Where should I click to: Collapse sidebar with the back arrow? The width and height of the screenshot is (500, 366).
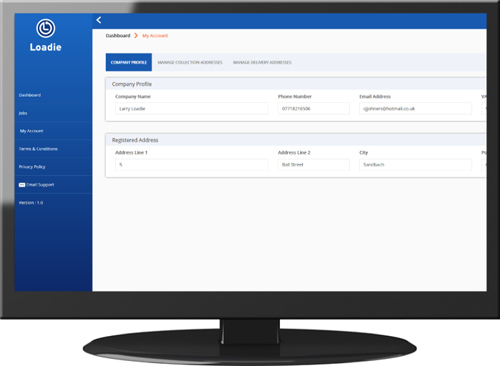coord(99,20)
